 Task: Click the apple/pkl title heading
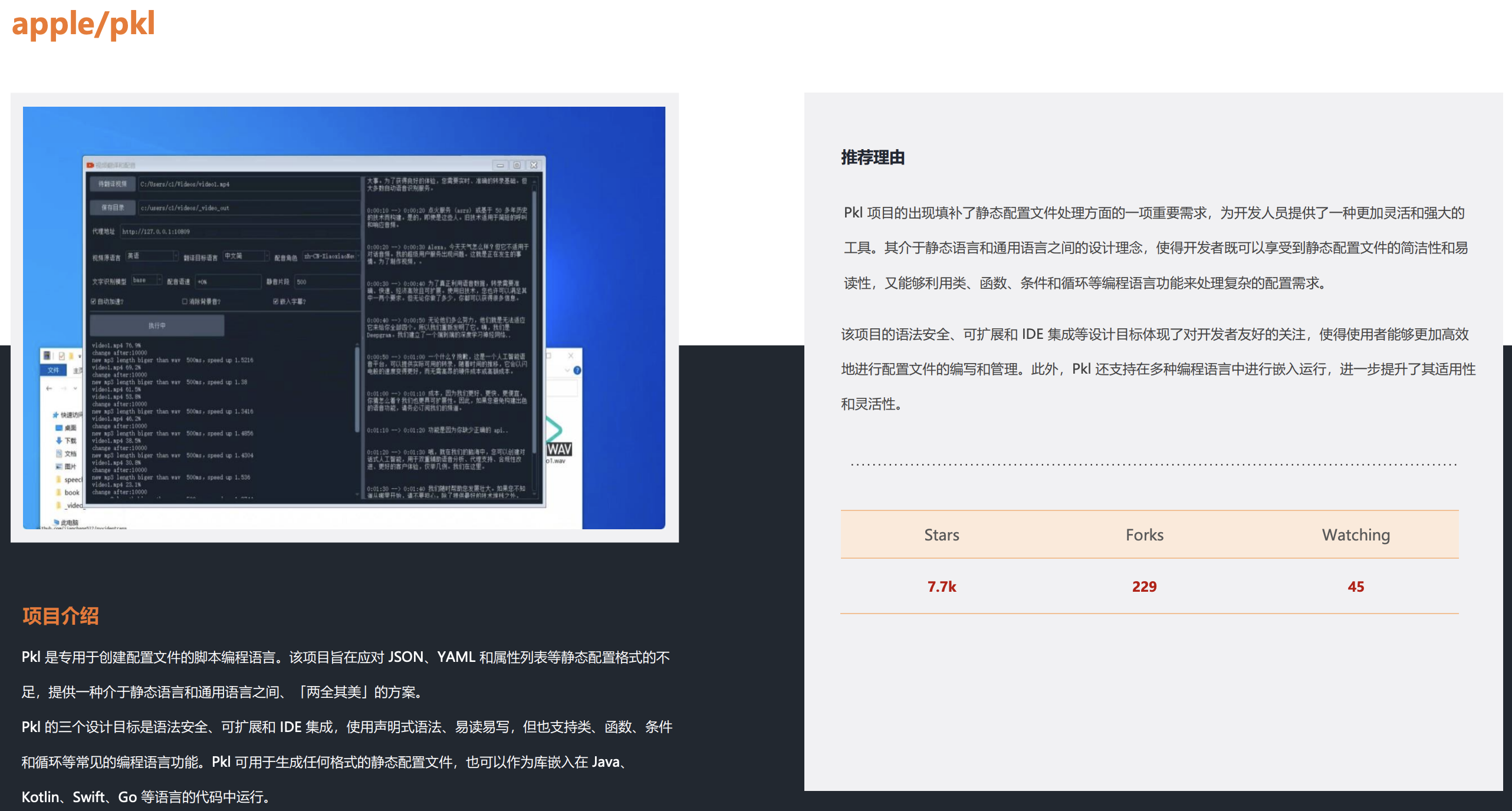point(83,24)
